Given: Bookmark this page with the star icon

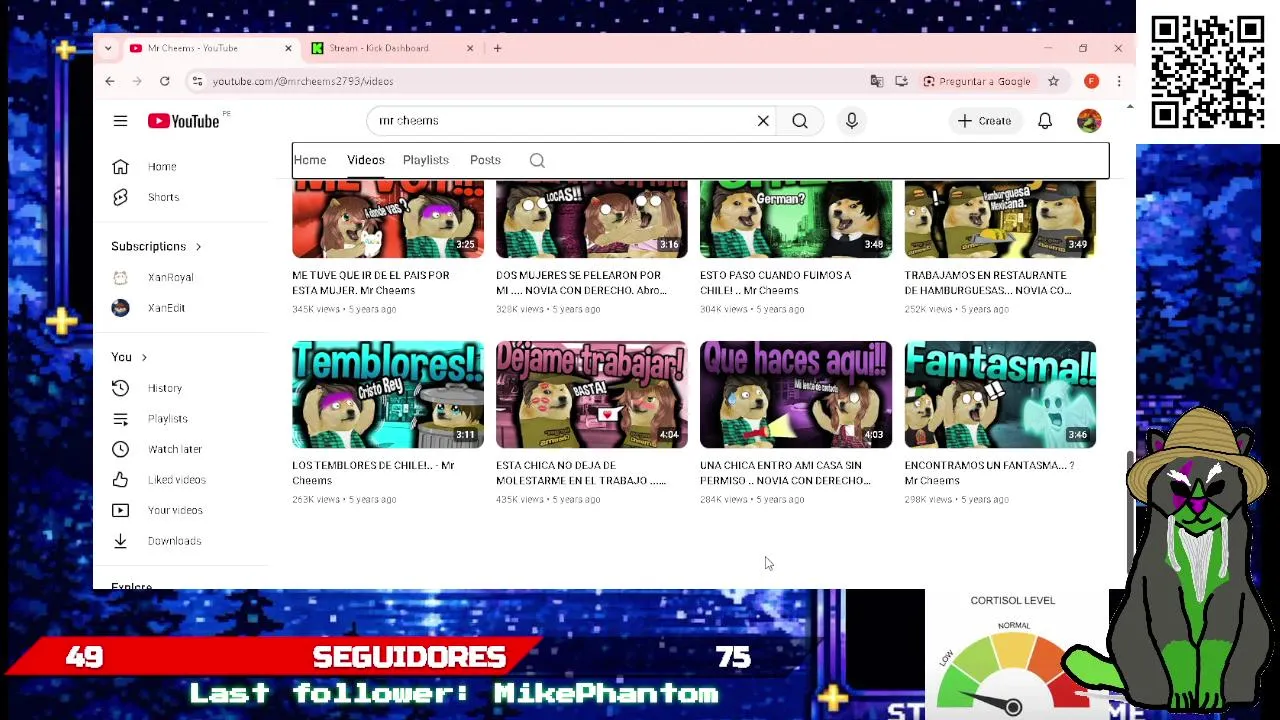Looking at the screenshot, I should (1053, 81).
